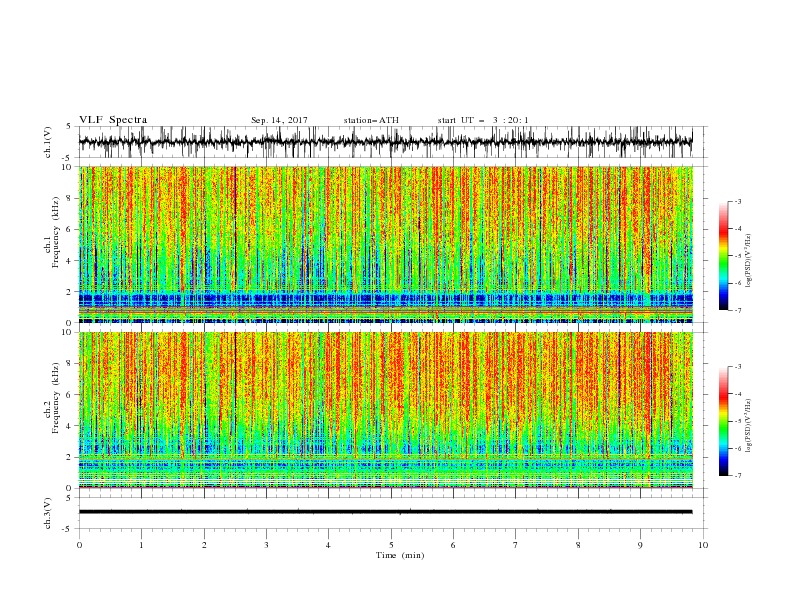Click the 'station=ATH' label
This screenshot has height=612, width=792.
tap(371, 120)
